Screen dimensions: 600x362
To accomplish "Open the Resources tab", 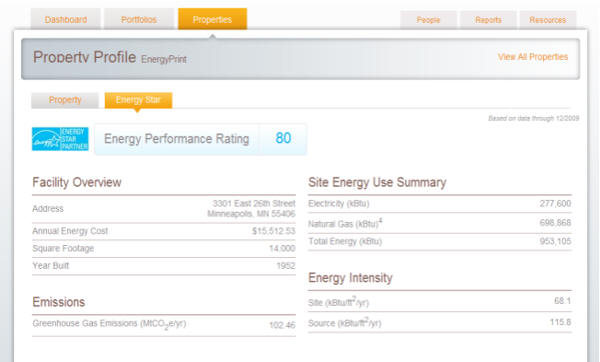I will pyautogui.click(x=548, y=20).
